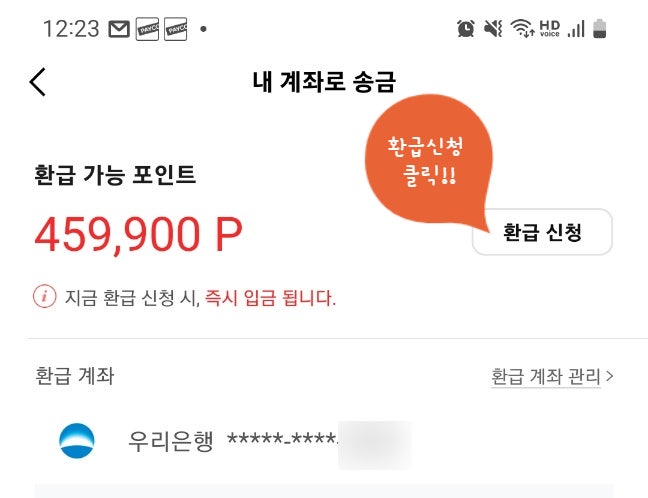The height and width of the screenshot is (498, 648).
Task: Tap the 내 계좌로 송금 title
Action: click(x=323, y=82)
